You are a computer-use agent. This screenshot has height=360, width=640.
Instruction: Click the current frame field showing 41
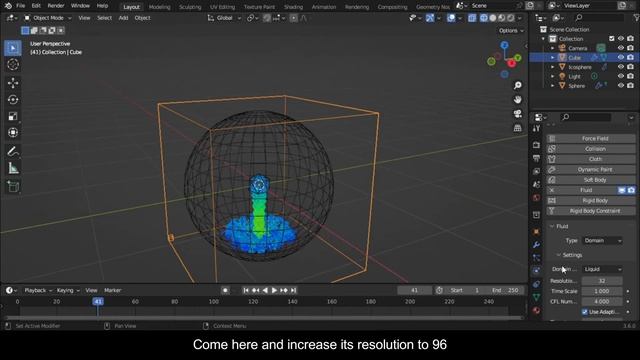point(414,290)
